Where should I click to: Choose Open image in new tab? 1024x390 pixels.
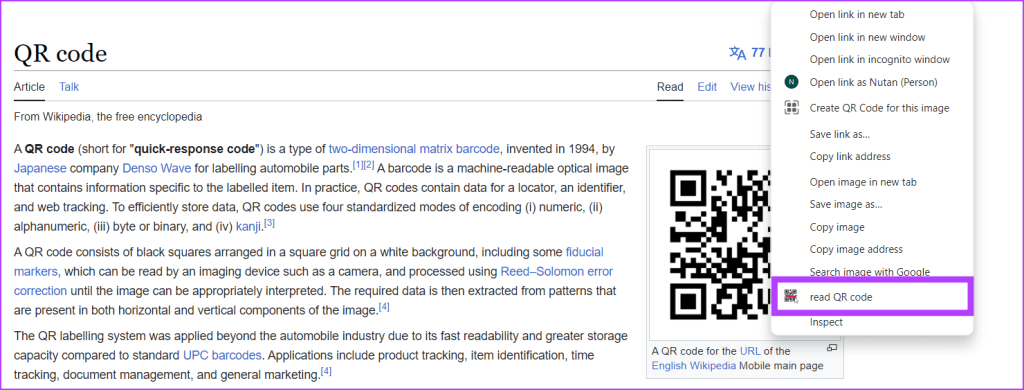(x=863, y=182)
